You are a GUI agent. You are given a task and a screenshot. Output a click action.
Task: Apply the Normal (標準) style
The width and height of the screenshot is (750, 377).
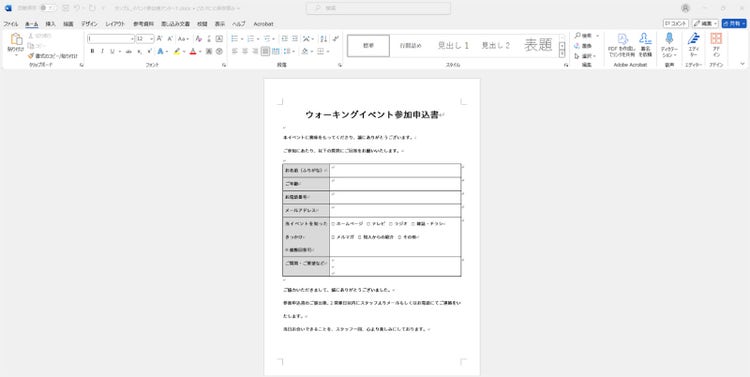coord(368,45)
